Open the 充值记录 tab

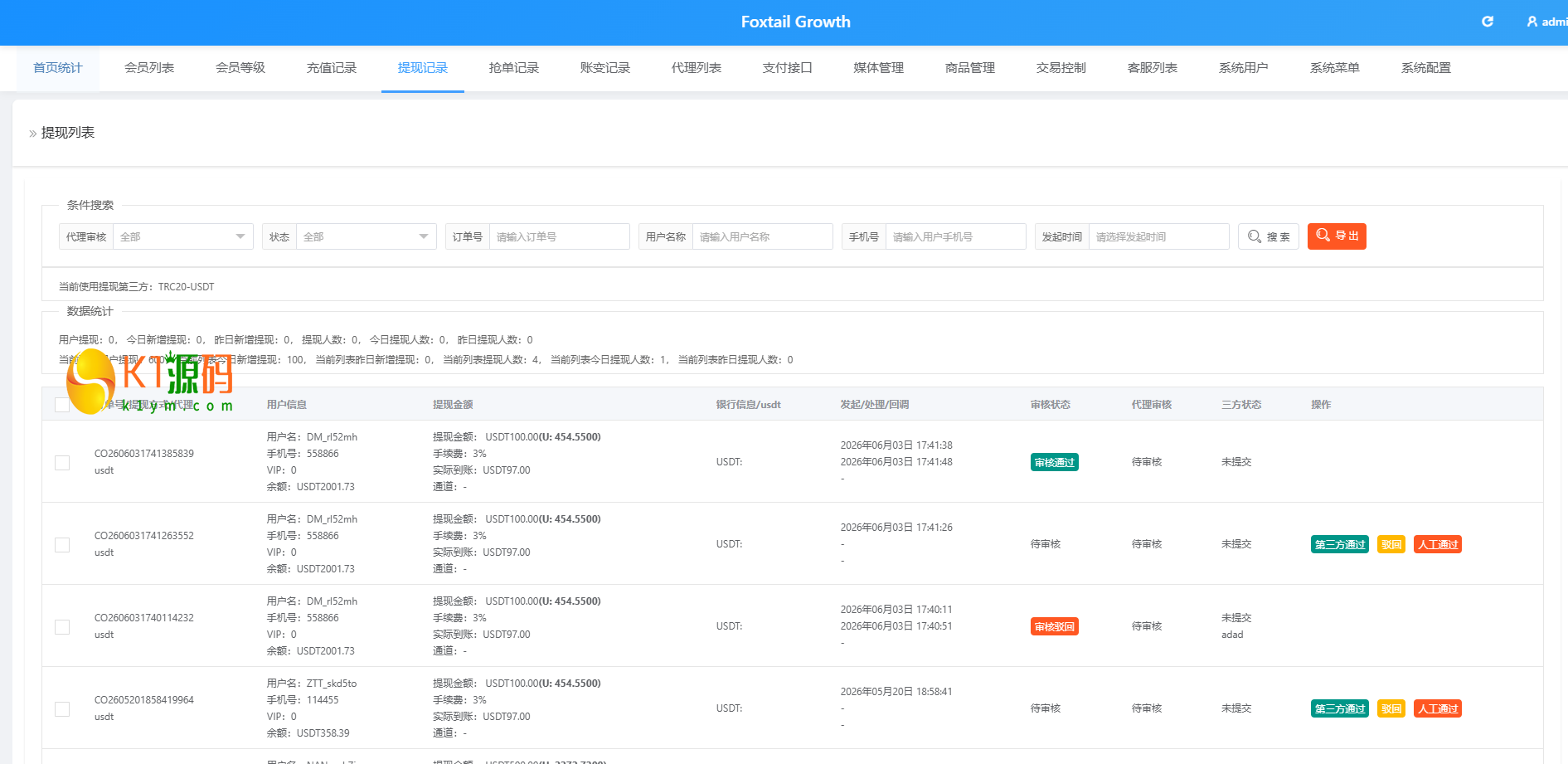pyautogui.click(x=332, y=68)
